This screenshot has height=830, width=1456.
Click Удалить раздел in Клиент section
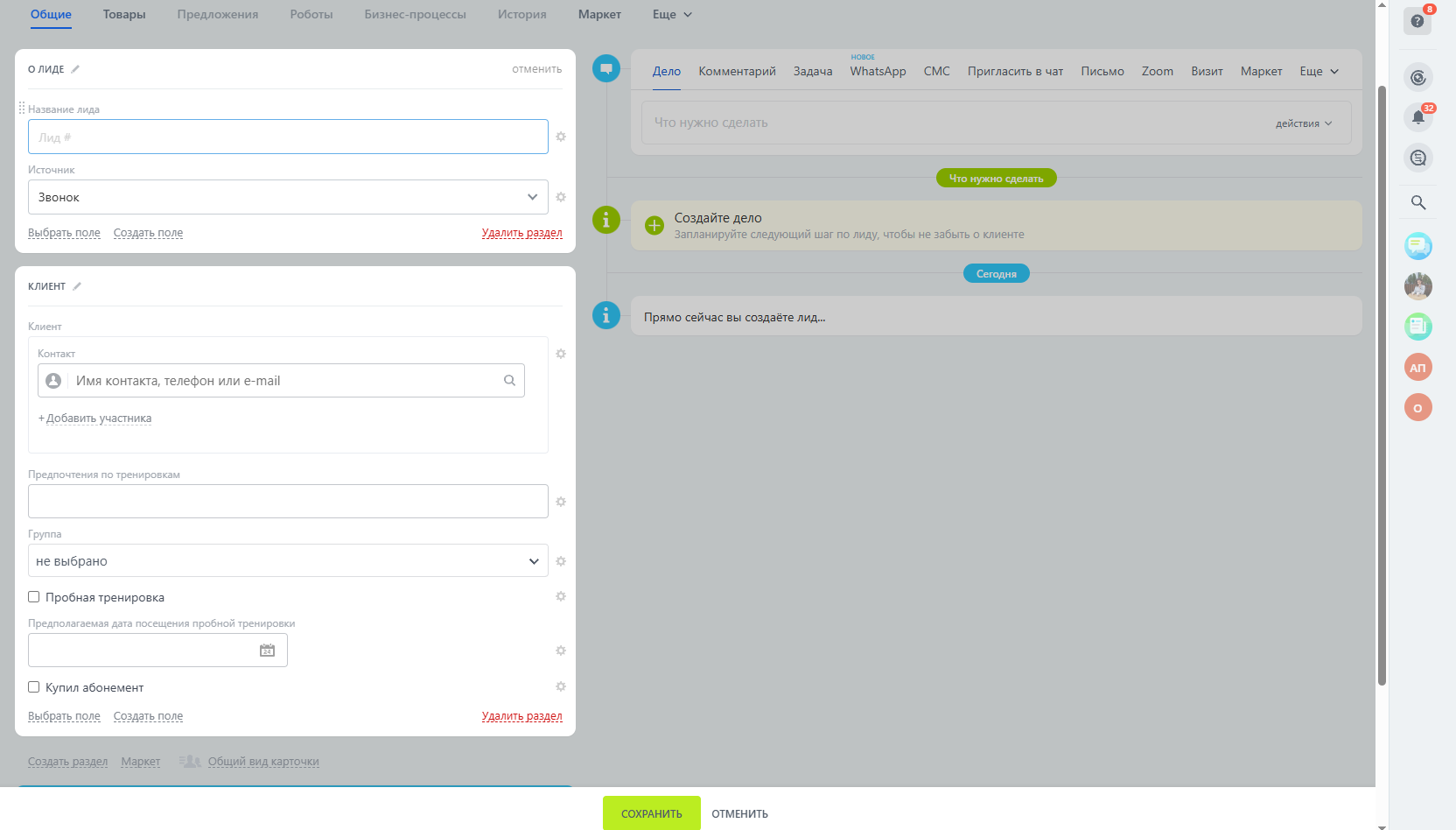coord(521,716)
